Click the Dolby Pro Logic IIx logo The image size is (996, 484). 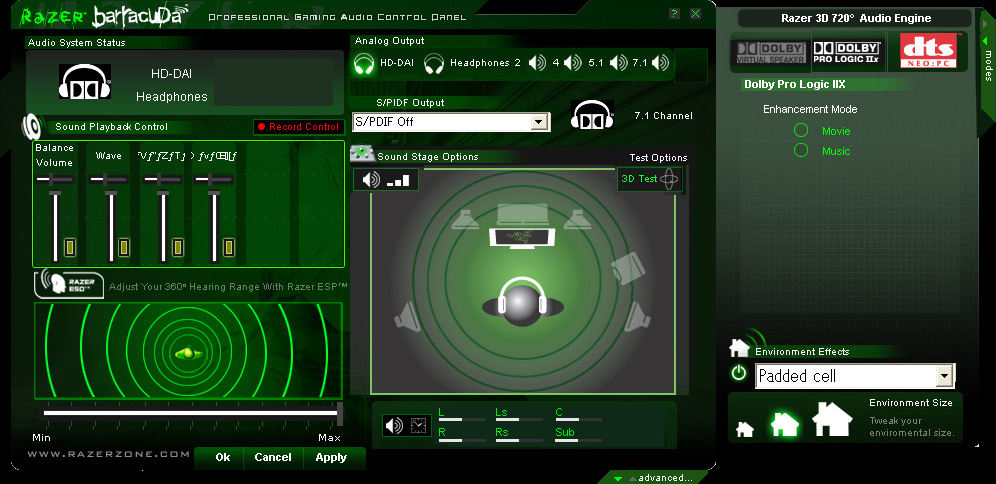[847, 52]
